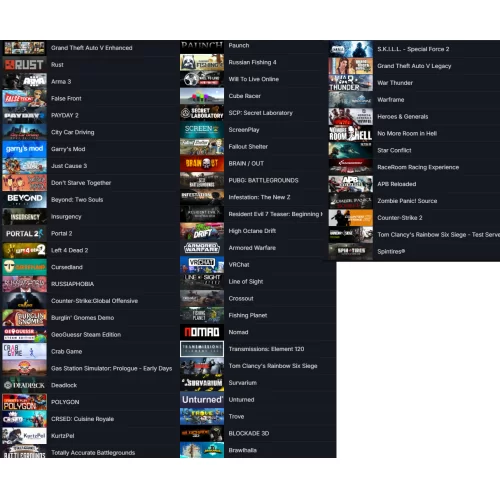Open the PORTAL 2 logo thumbnail
Screen dimensions: 500x500
pos(24,233)
